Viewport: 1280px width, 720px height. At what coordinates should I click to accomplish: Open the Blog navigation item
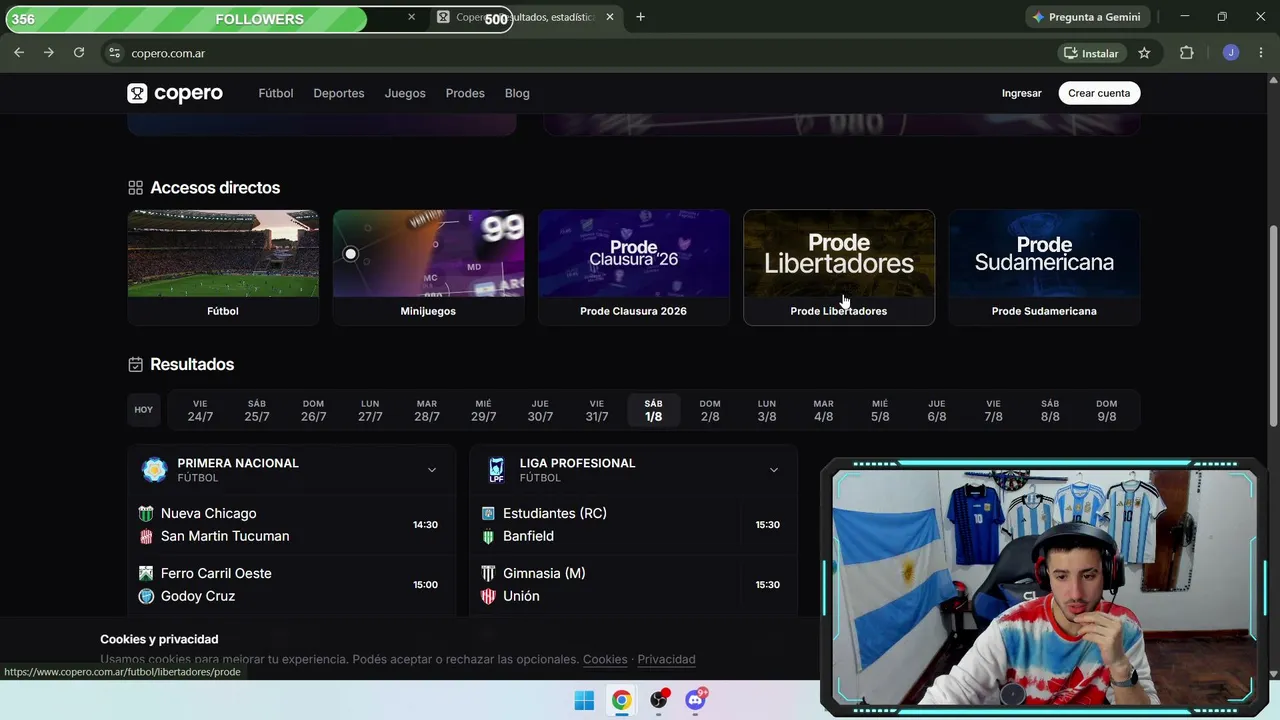click(517, 93)
